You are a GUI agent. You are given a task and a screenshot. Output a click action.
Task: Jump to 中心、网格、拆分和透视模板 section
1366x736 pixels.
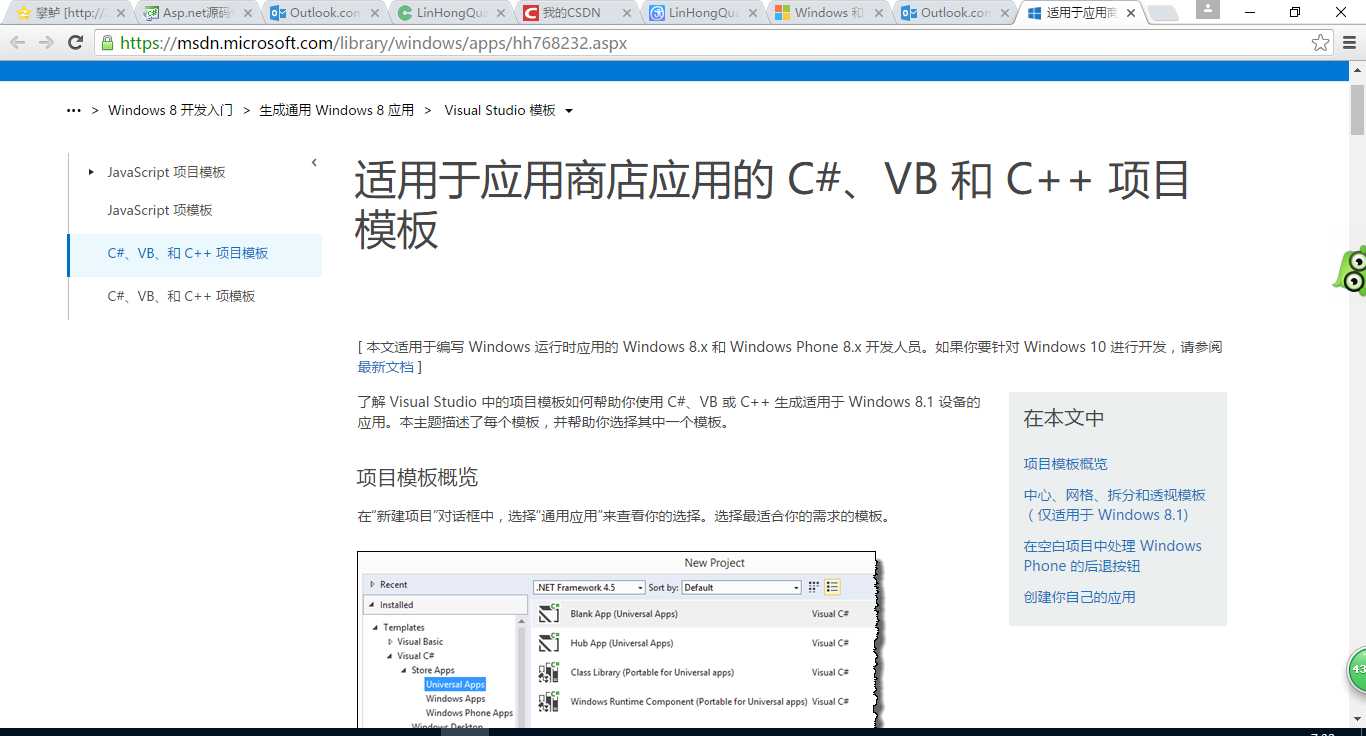1114,505
